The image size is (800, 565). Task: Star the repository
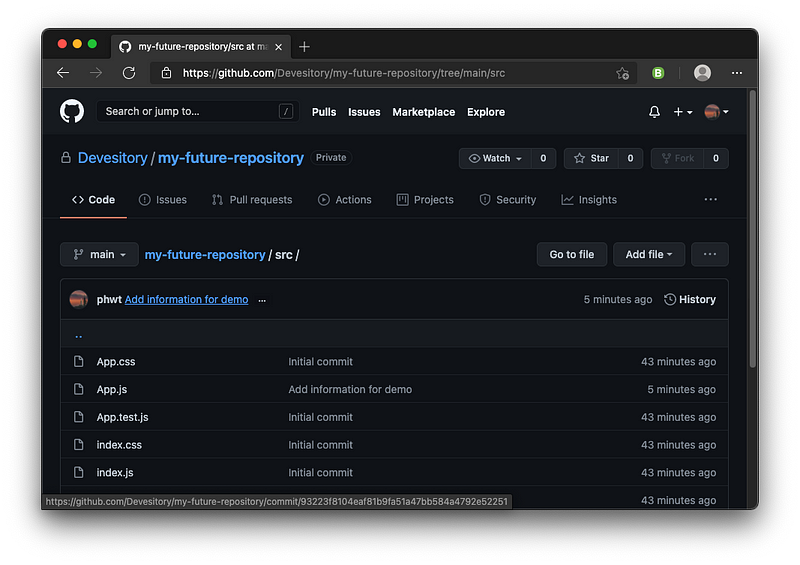point(591,158)
